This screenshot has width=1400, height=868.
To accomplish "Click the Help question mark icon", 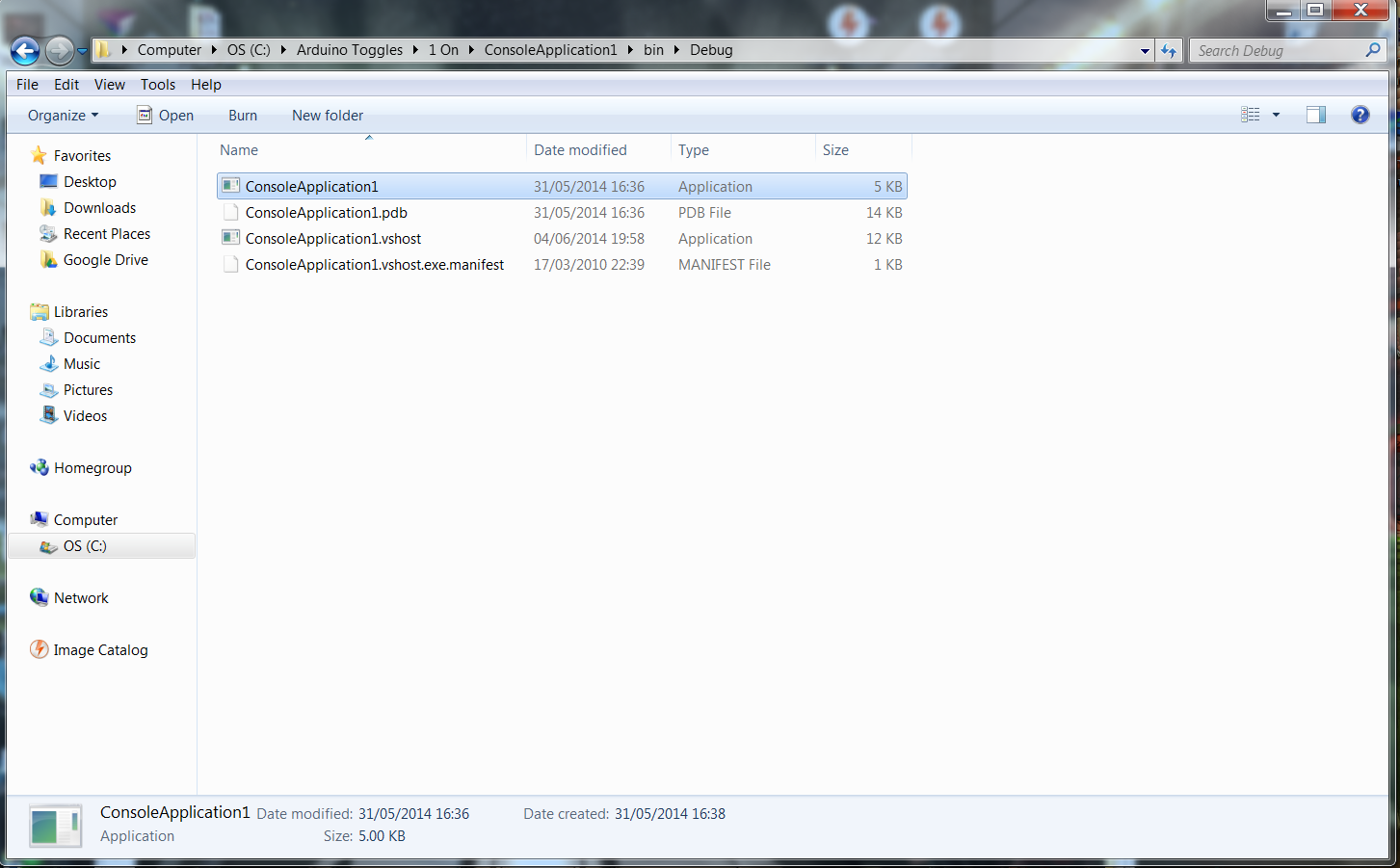I will 1360,115.
